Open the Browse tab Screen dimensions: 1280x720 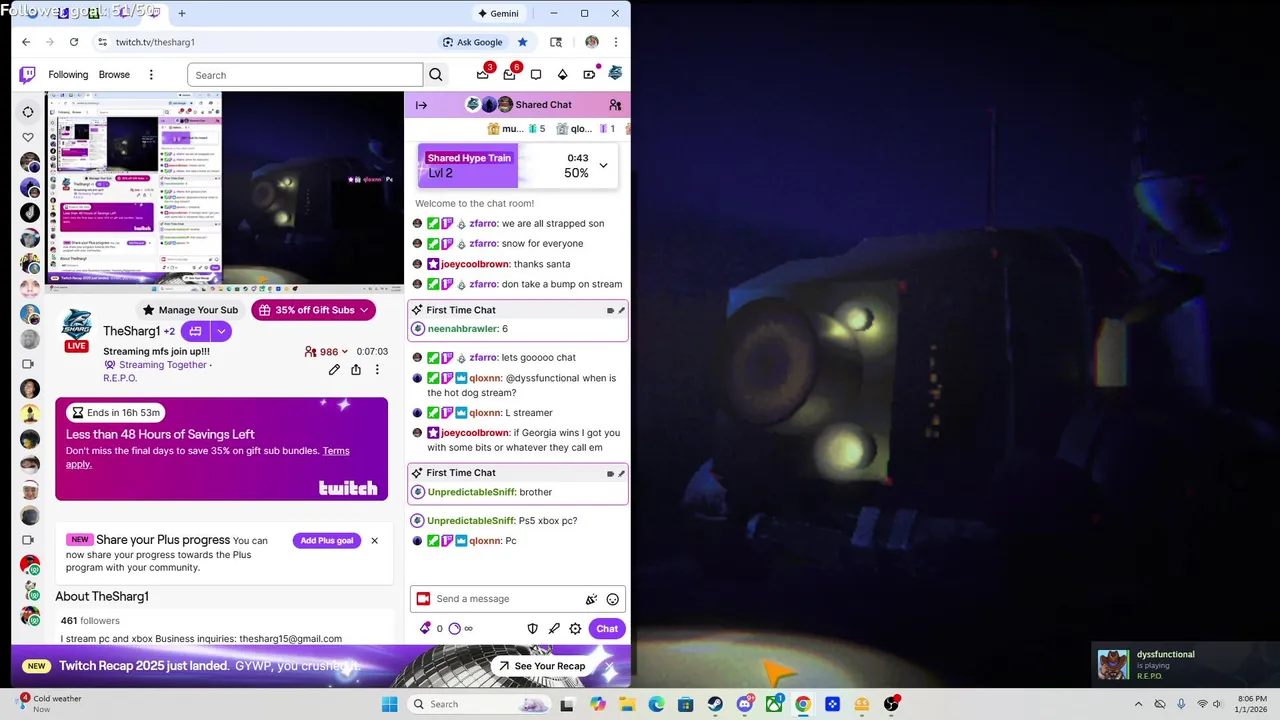[114, 75]
